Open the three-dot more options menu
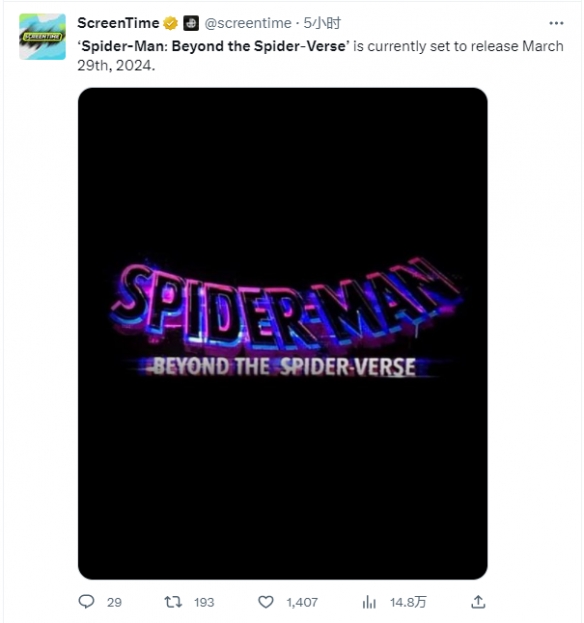Viewport: 584px width, 623px height. point(556,23)
